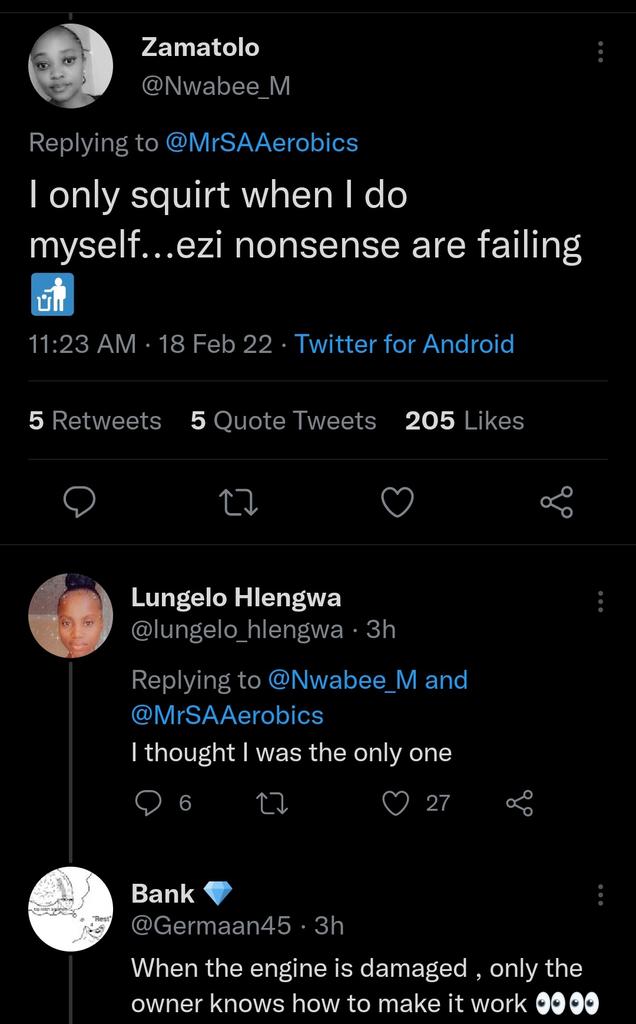Like Lungelo Hlengwa's reply
Image resolution: width=636 pixels, height=1024 pixels.
397,802
